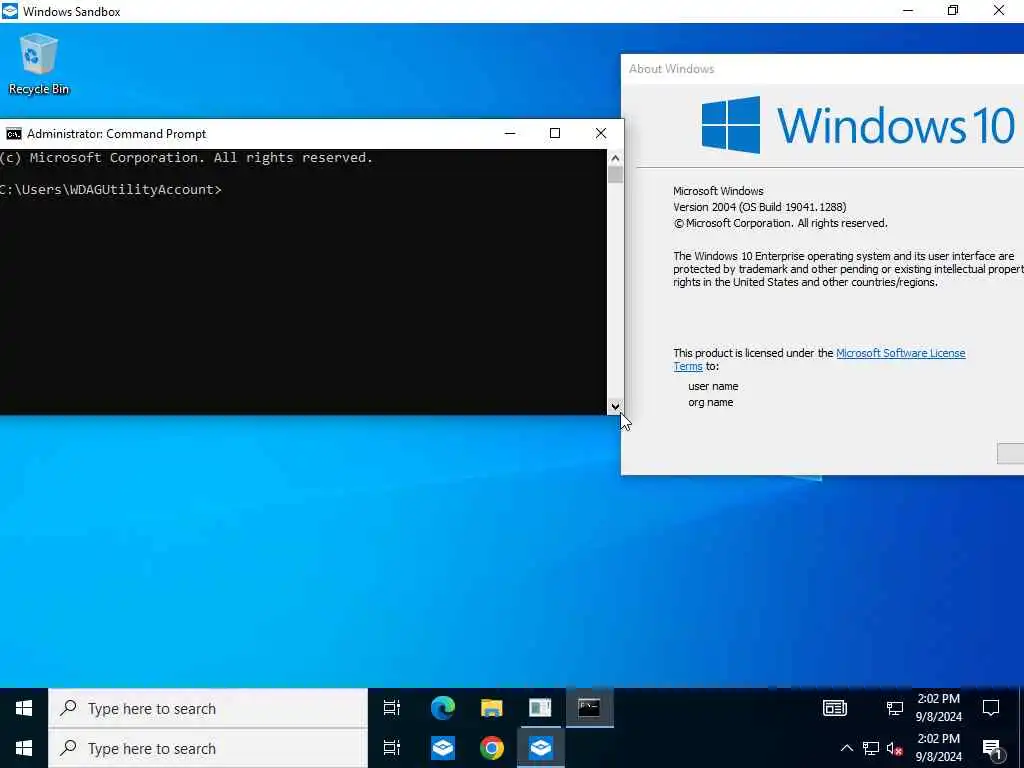
Task: Minimize the Windows Sandbox window
Action: point(908,10)
